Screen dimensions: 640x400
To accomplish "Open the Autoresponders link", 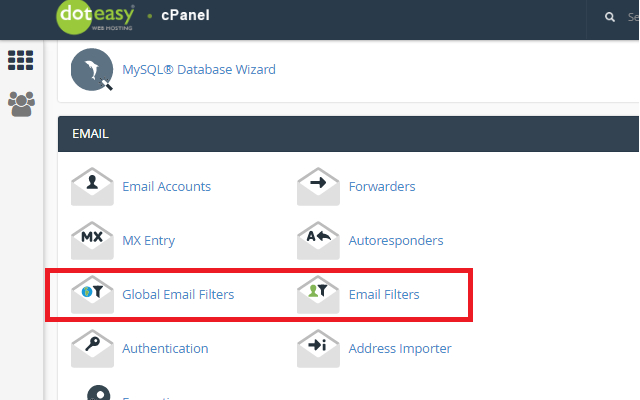I will click(396, 240).
